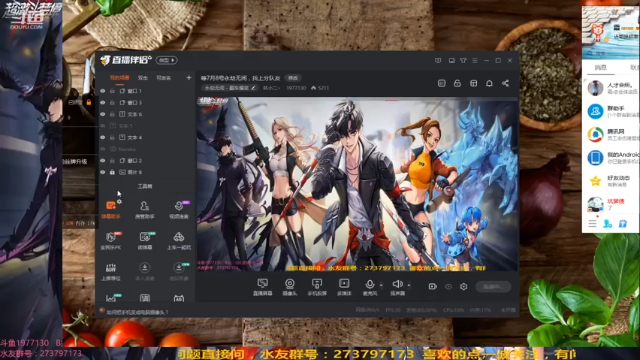The width and height of the screenshot is (640, 360).
Task: Show the hidden Nanaka source
Action: tap(102, 149)
